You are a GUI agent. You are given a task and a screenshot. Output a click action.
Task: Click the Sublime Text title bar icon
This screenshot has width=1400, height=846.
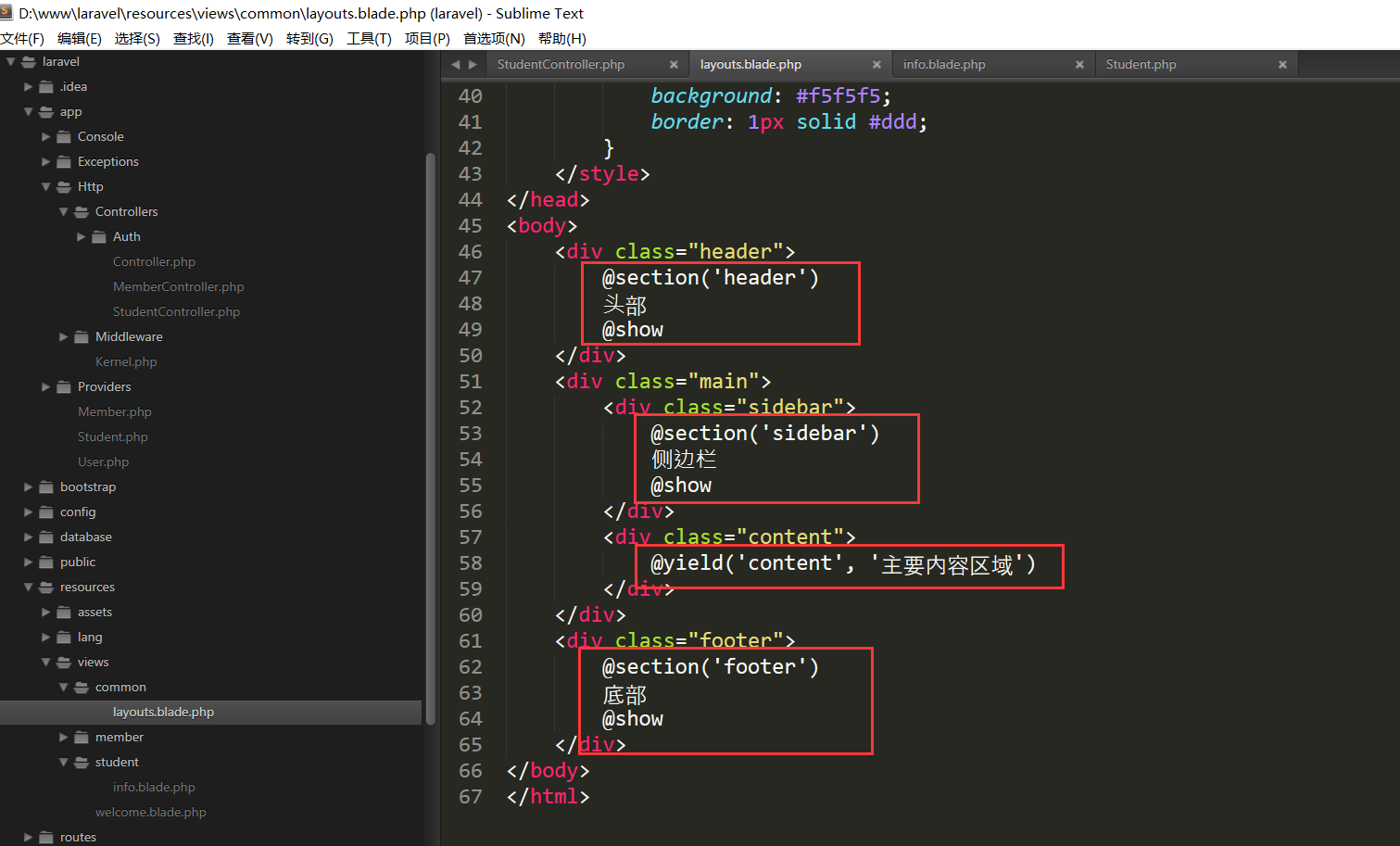click(6, 13)
